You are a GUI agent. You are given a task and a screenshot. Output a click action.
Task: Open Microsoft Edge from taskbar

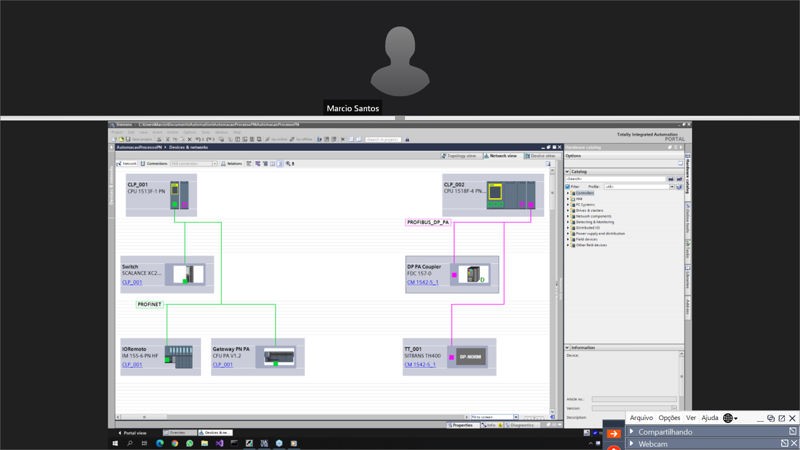[x=160, y=443]
